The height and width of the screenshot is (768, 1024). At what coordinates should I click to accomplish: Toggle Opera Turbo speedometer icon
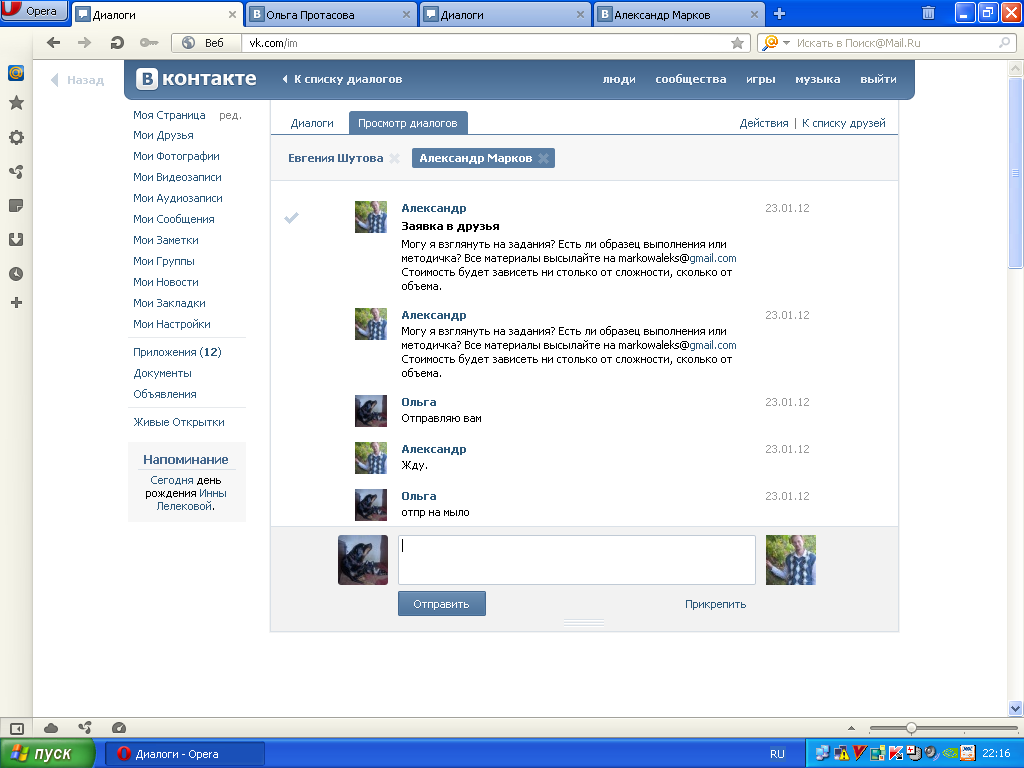119,728
